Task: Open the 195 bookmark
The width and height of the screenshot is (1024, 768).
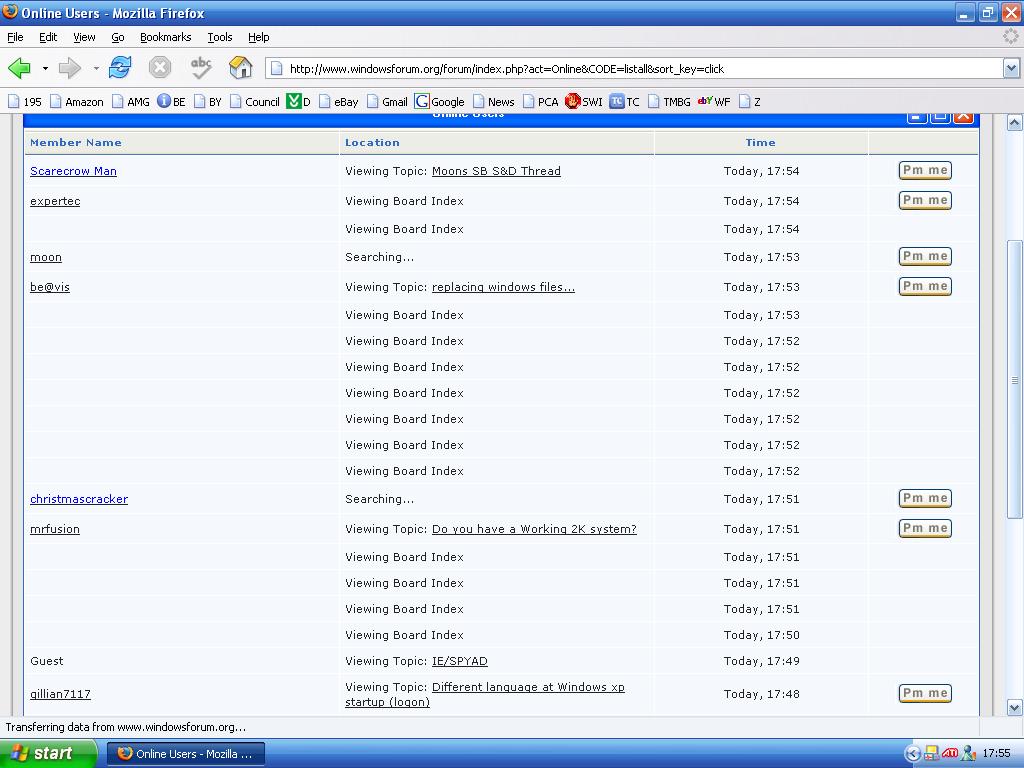Action: tap(25, 102)
